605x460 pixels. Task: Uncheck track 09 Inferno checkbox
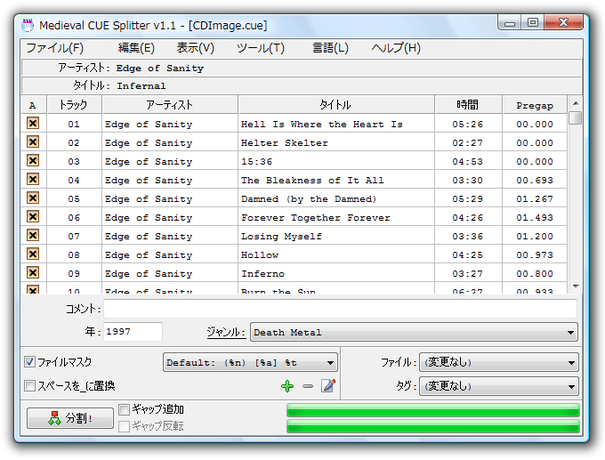(x=33, y=273)
